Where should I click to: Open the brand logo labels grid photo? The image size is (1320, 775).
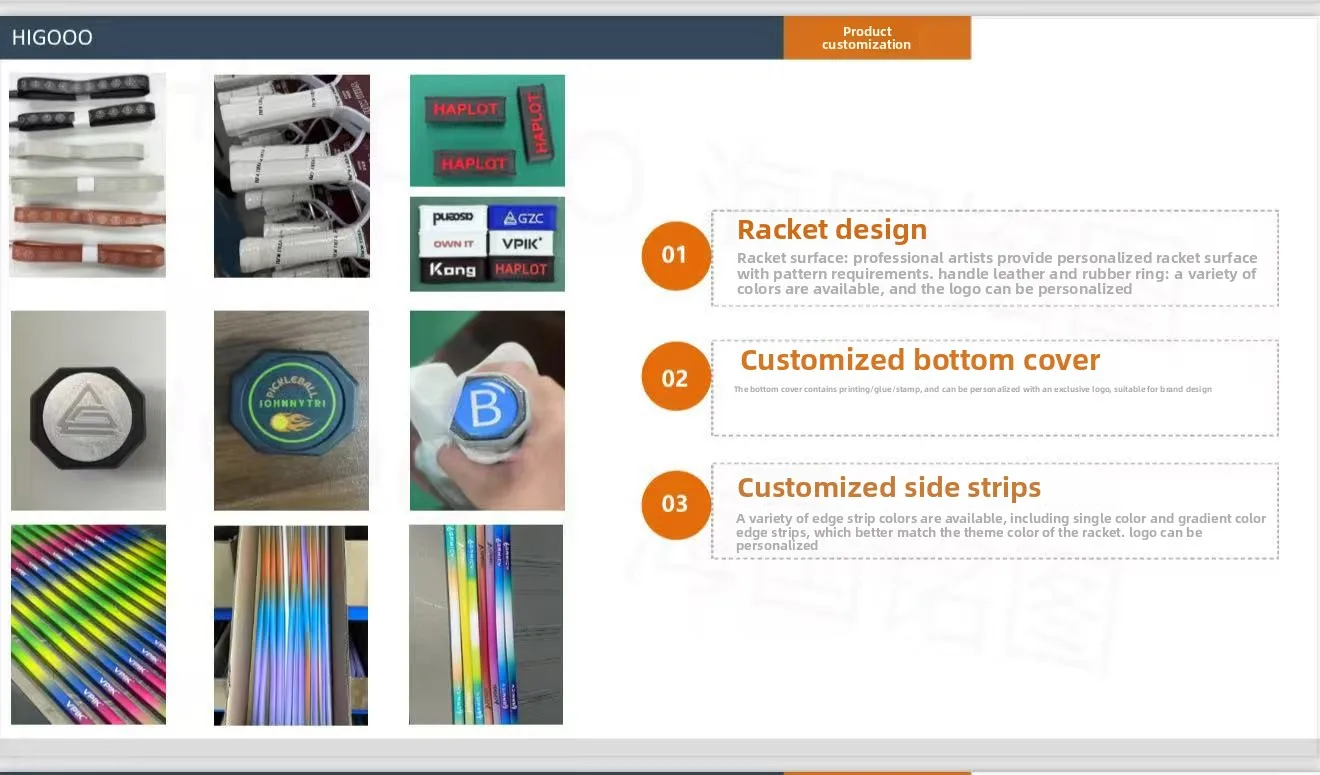click(x=487, y=244)
